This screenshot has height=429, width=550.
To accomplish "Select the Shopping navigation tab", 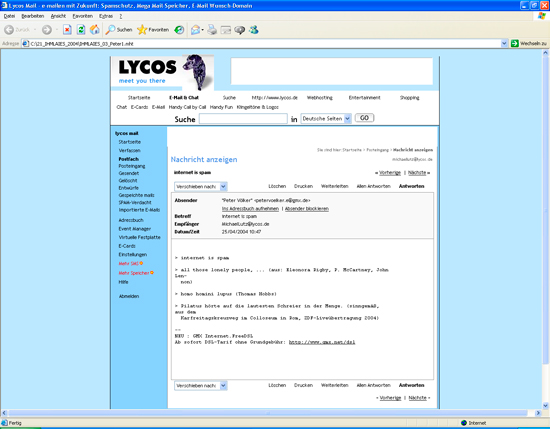I will [409, 98].
